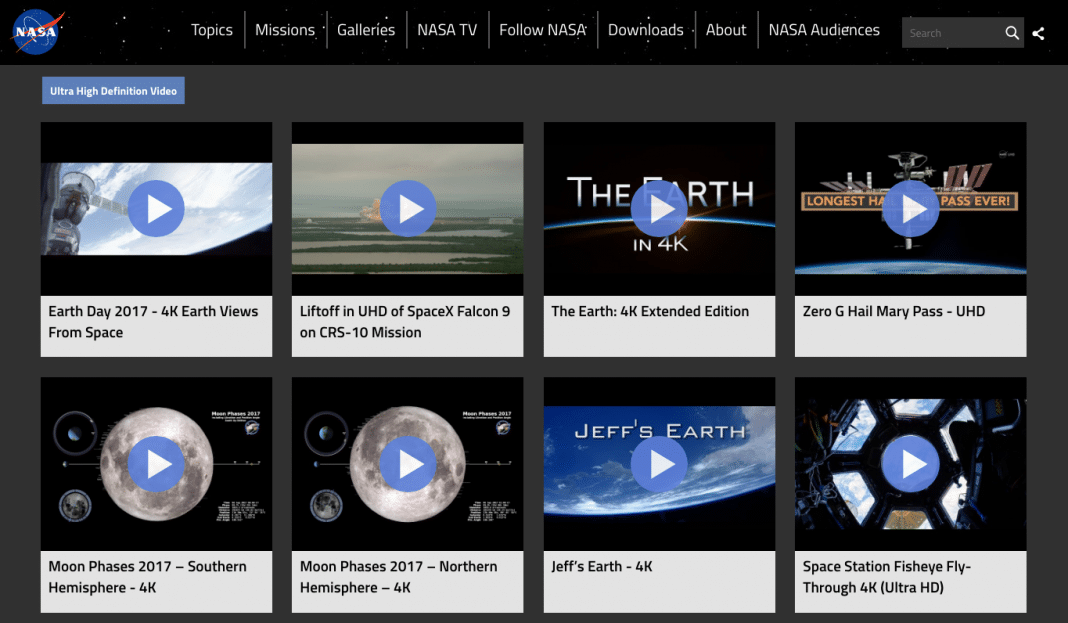Play the Space Station Fisheye Fly-Through video
This screenshot has height=623, width=1068.
910,464
